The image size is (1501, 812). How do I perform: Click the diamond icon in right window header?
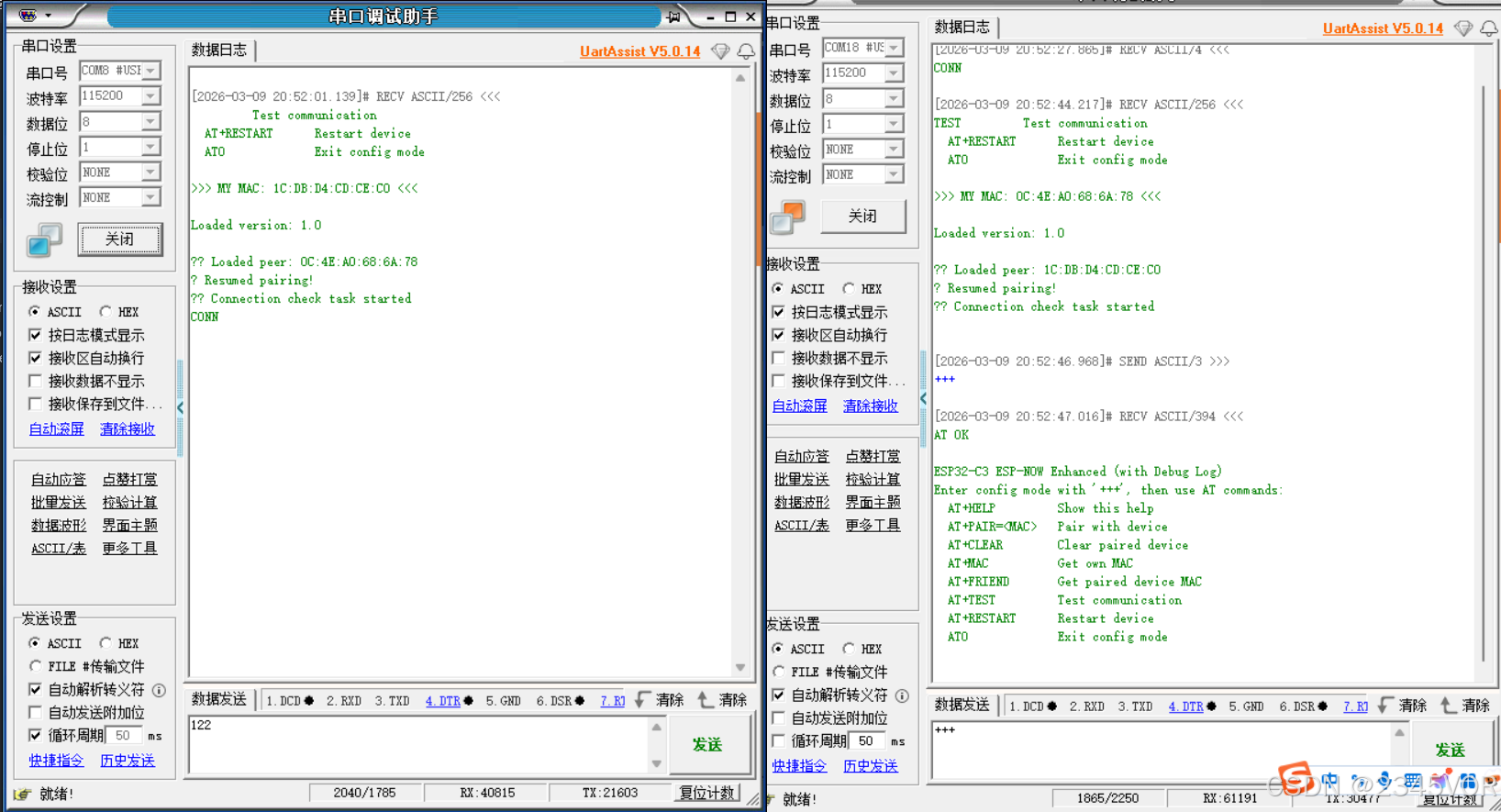[x=1463, y=28]
